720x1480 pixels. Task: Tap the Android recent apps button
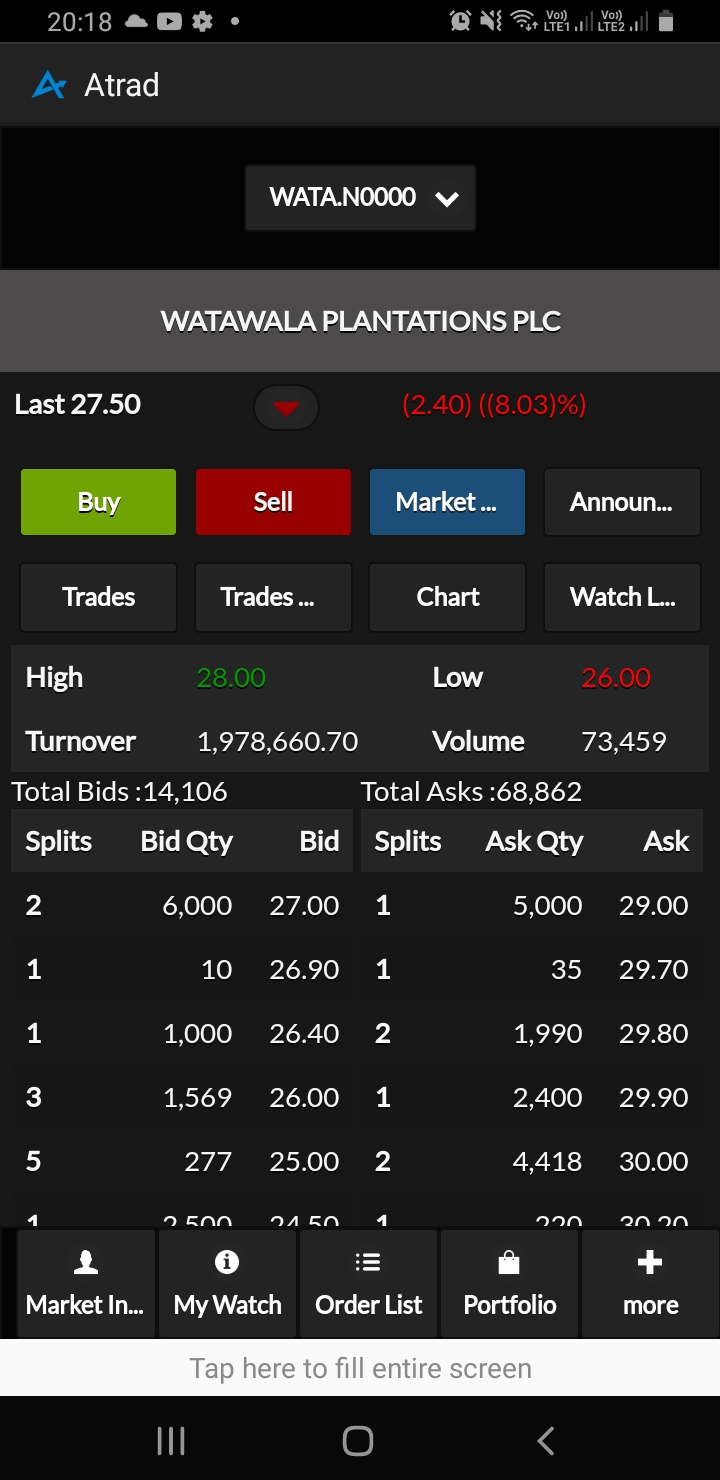point(171,1441)
